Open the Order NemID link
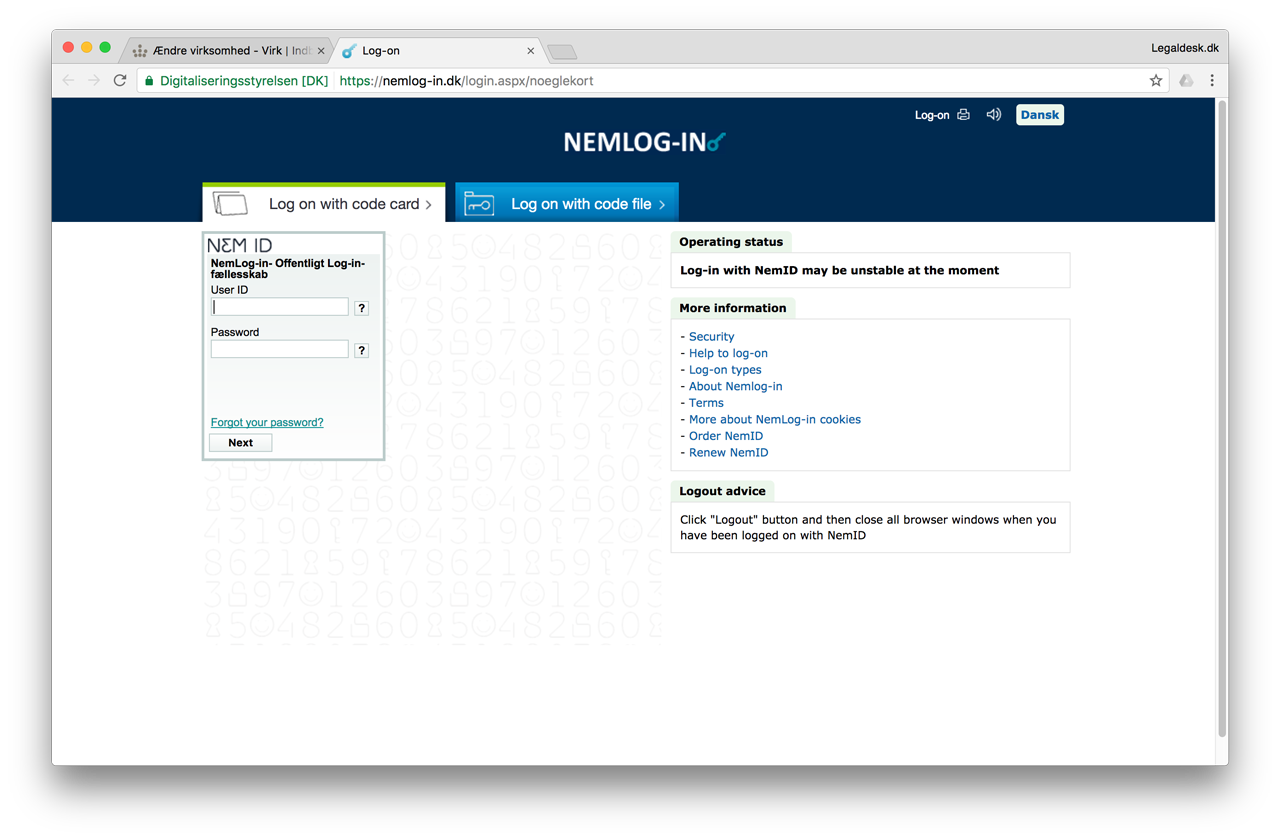 [726, 436]
